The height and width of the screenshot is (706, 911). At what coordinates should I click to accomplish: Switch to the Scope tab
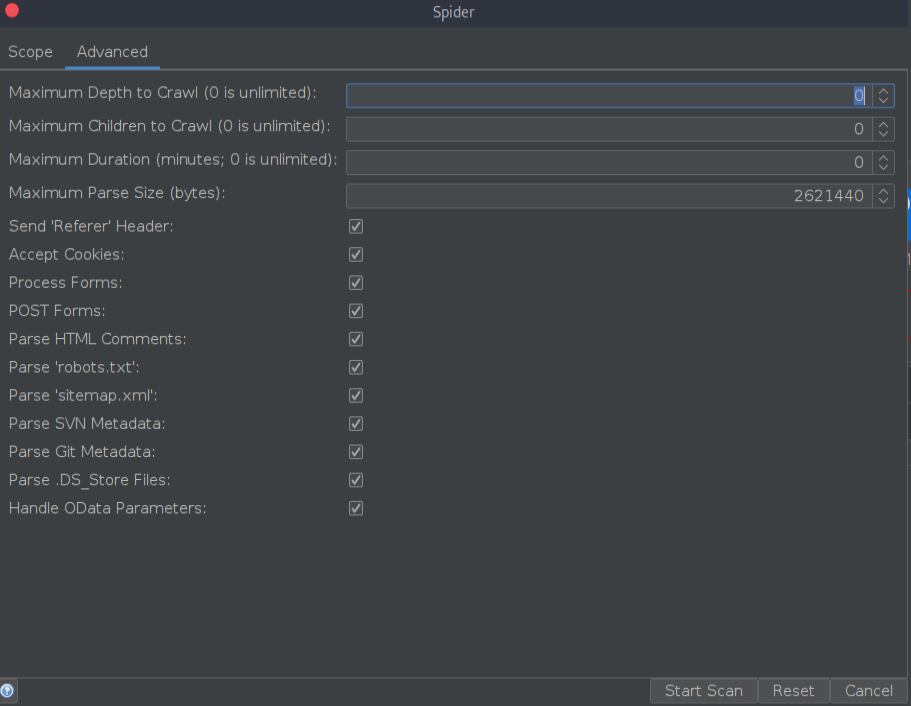coord(30,52)
